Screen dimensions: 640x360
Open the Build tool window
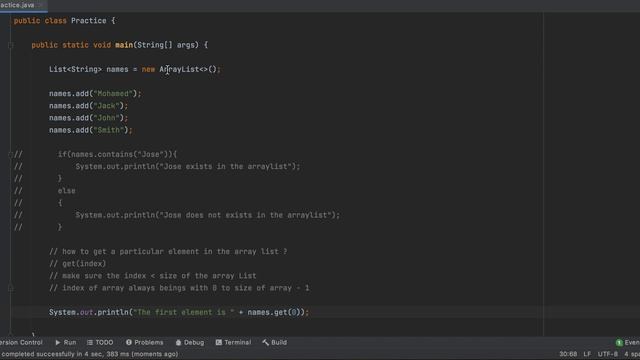point(275,342)
